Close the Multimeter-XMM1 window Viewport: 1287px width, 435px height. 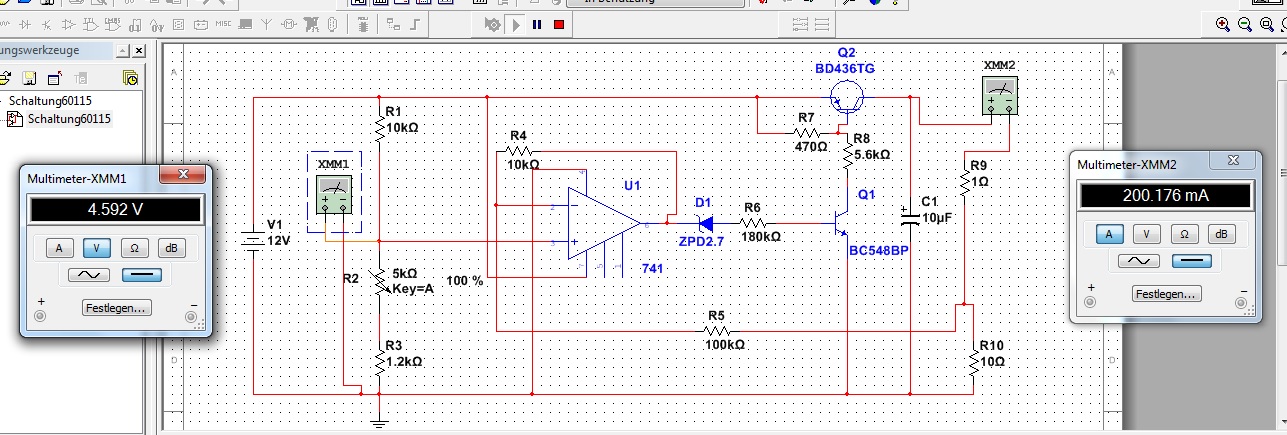(184, 176)
